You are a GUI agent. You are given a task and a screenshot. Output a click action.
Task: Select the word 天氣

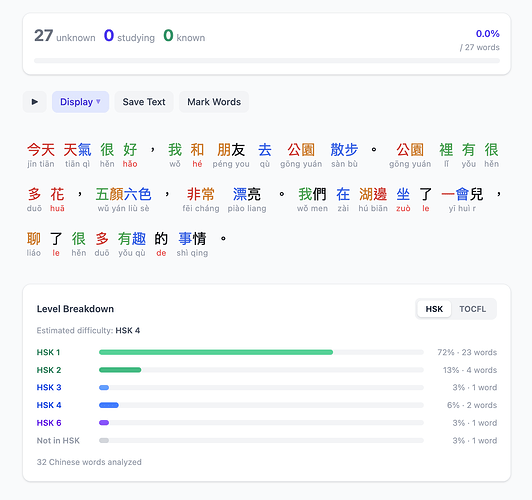click(77, 155)
